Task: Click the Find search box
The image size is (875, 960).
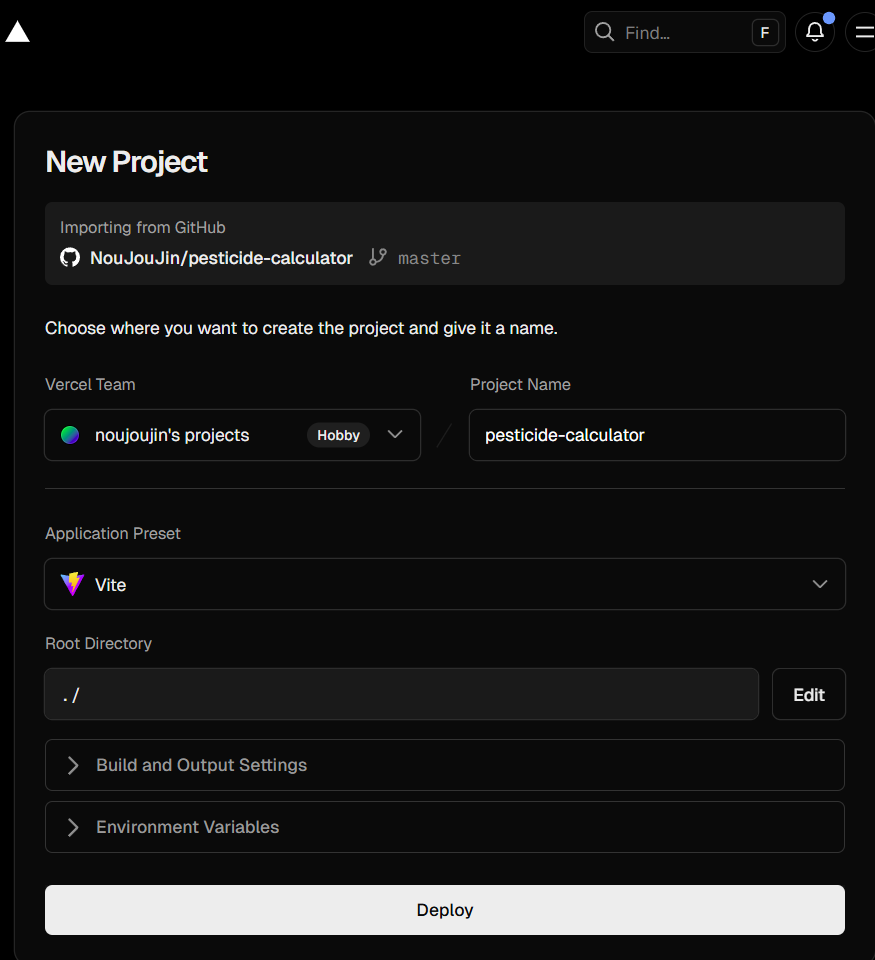Action: click(x=680, y=32)
